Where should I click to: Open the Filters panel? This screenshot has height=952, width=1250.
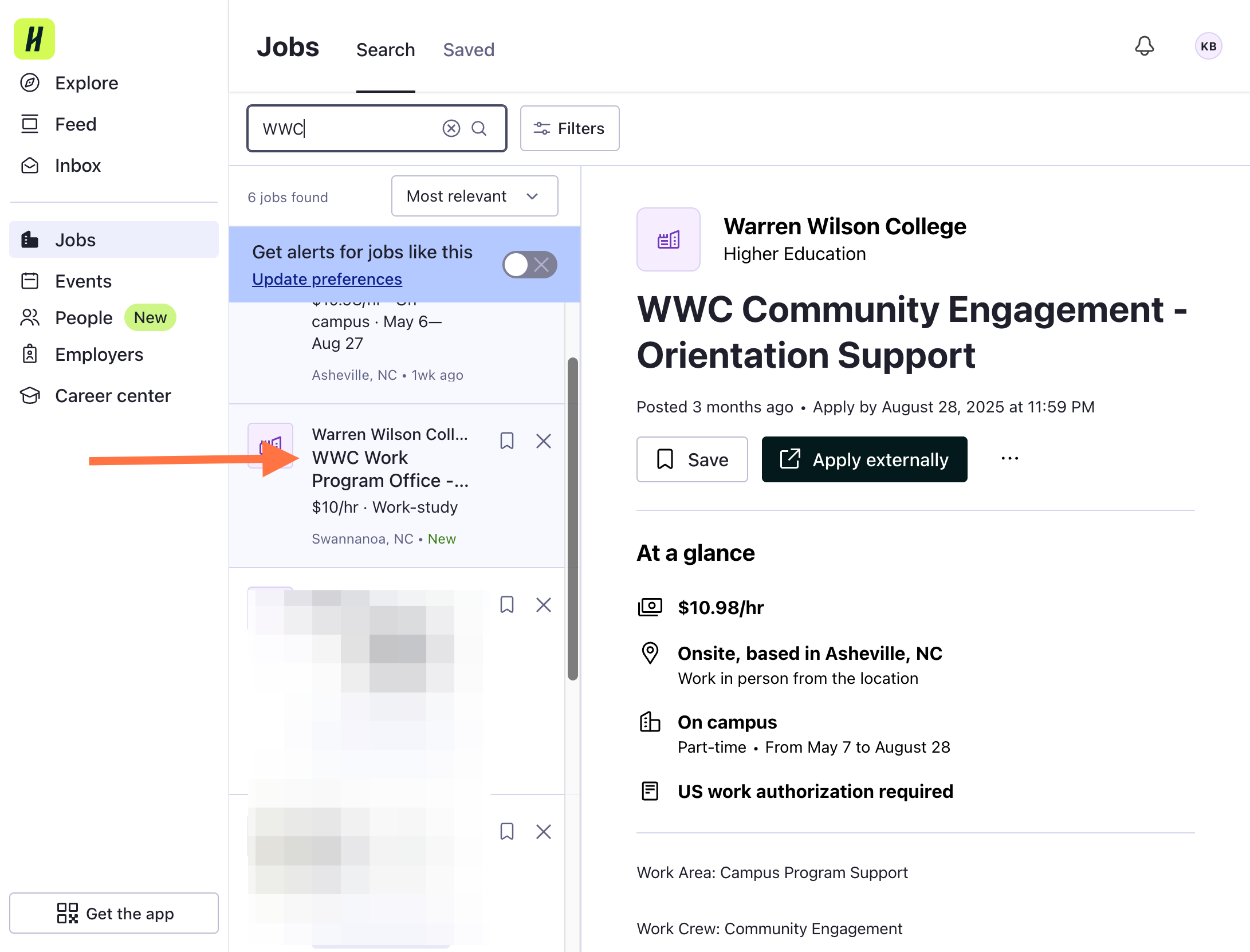coord(569,128)
